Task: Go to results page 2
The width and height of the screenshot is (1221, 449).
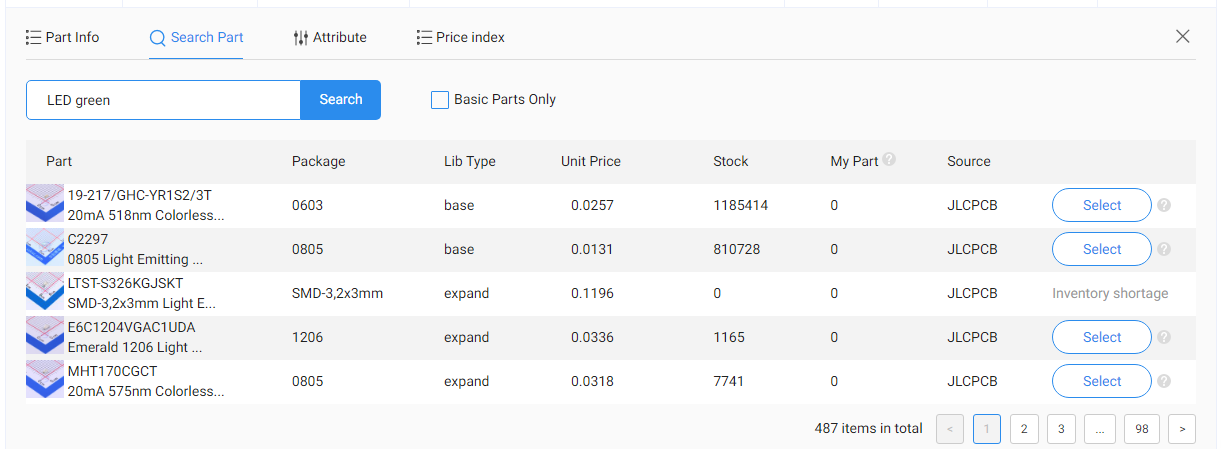Action: pyautogui.click(x=1024, y=429)
